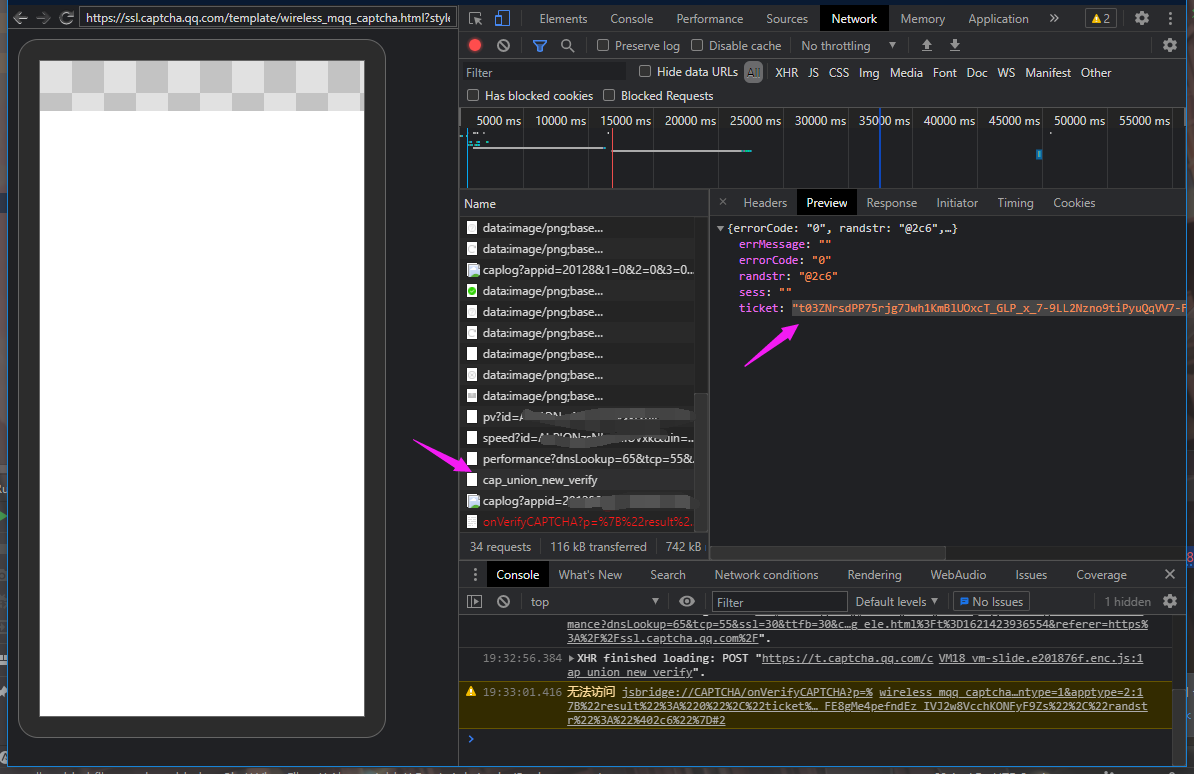Screen dimensions: 1194x774
Task: Filter requests by XHR type
Action: (786, 72)
